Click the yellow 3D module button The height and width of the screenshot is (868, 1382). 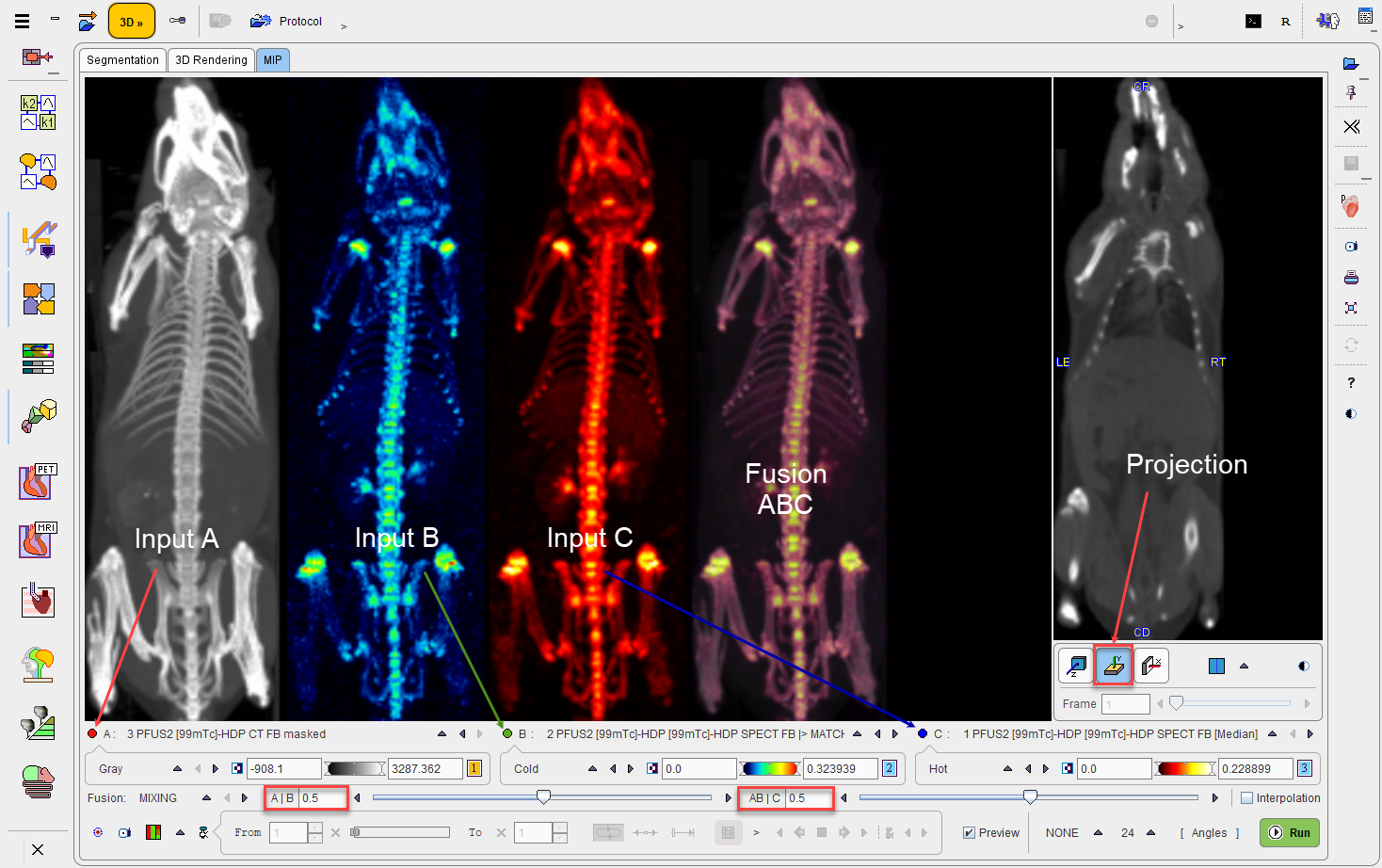point(132,21)
